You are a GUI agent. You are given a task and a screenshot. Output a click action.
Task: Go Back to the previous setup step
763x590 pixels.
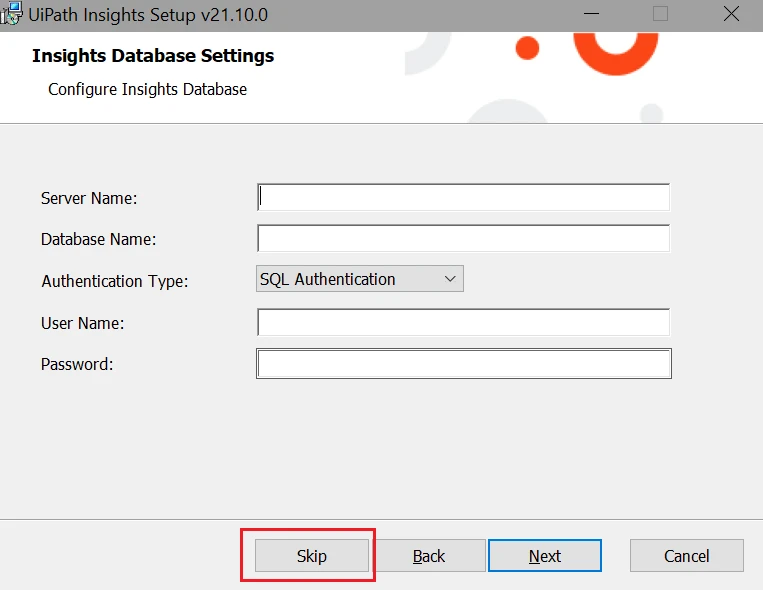tap(429, 555)
